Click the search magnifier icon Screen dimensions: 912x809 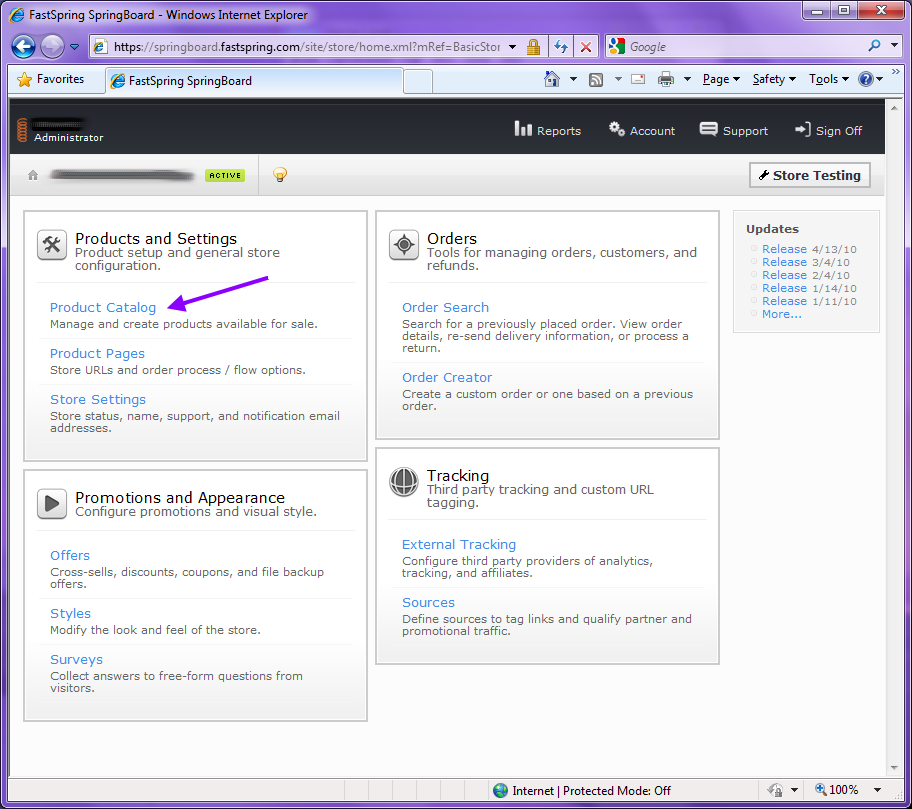point(874,45)
